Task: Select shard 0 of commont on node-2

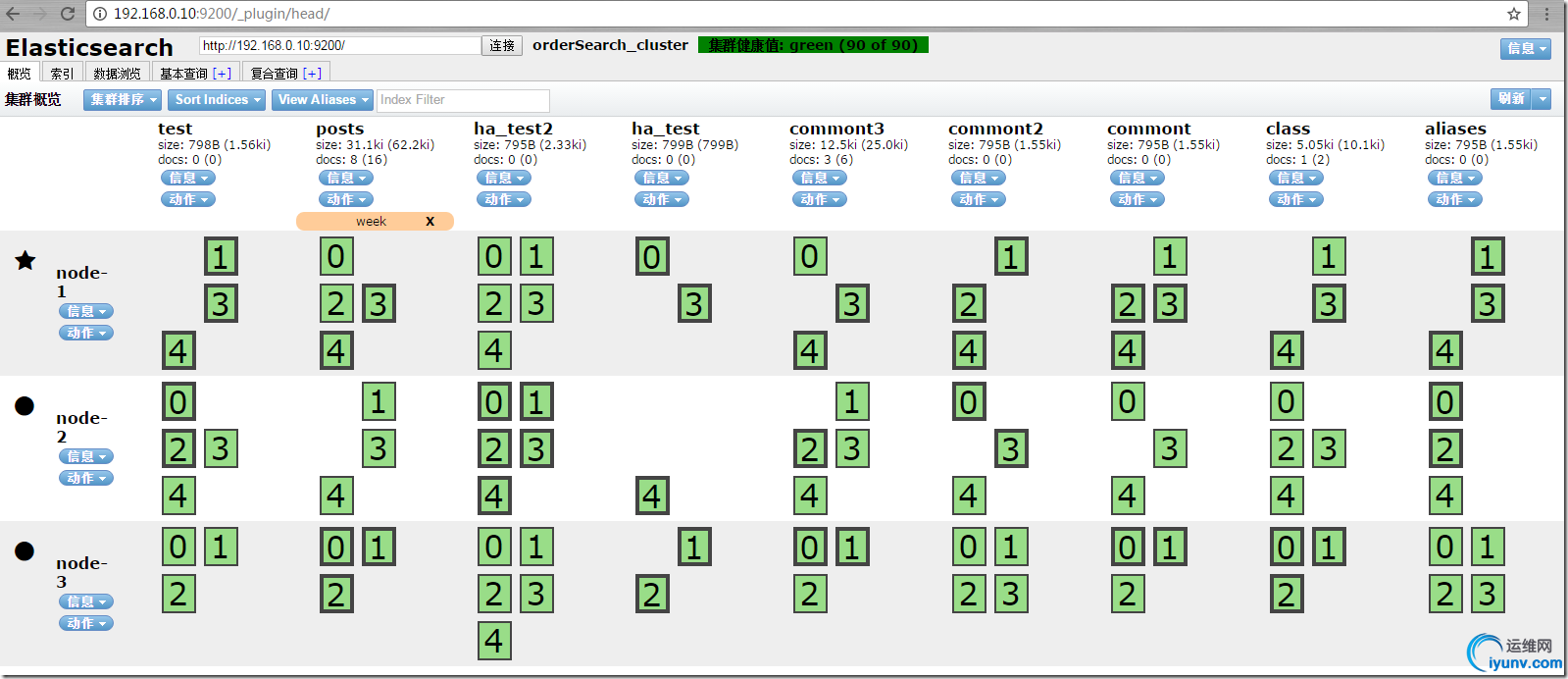Action: tap(1128, 402)
